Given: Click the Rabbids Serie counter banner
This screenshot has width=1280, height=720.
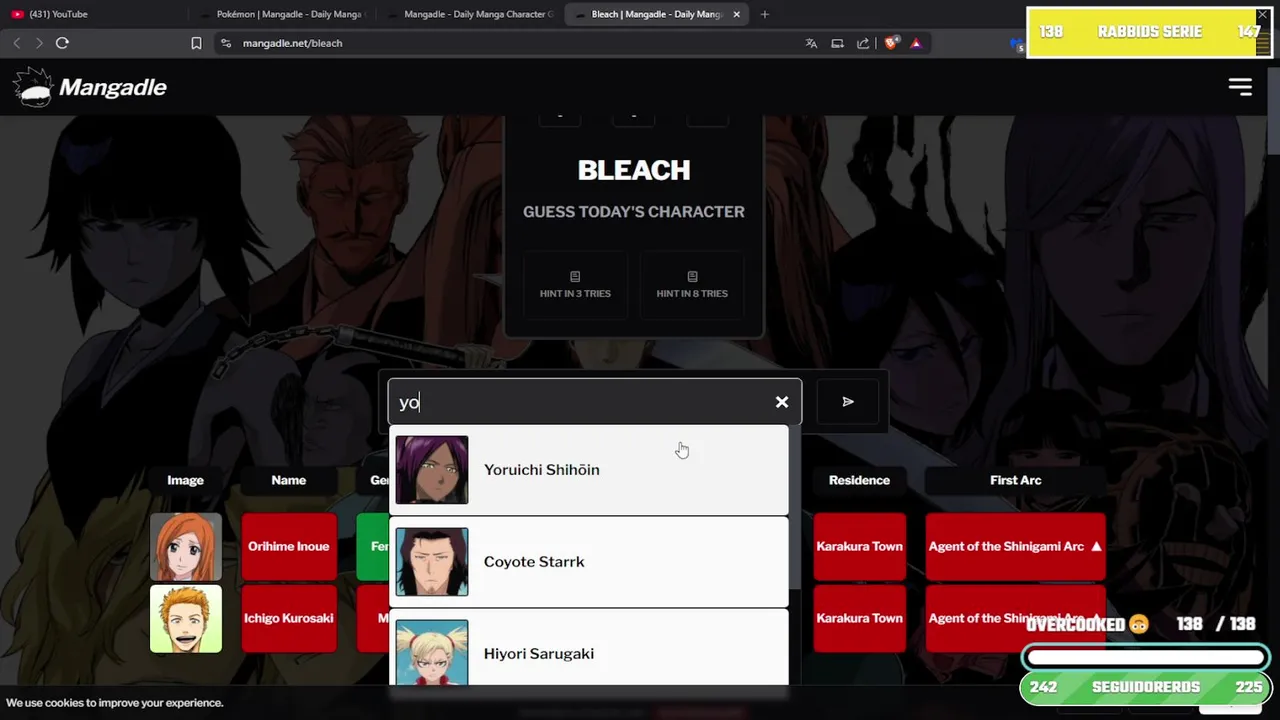Looking at the screenshot, I should [1150, 33].
